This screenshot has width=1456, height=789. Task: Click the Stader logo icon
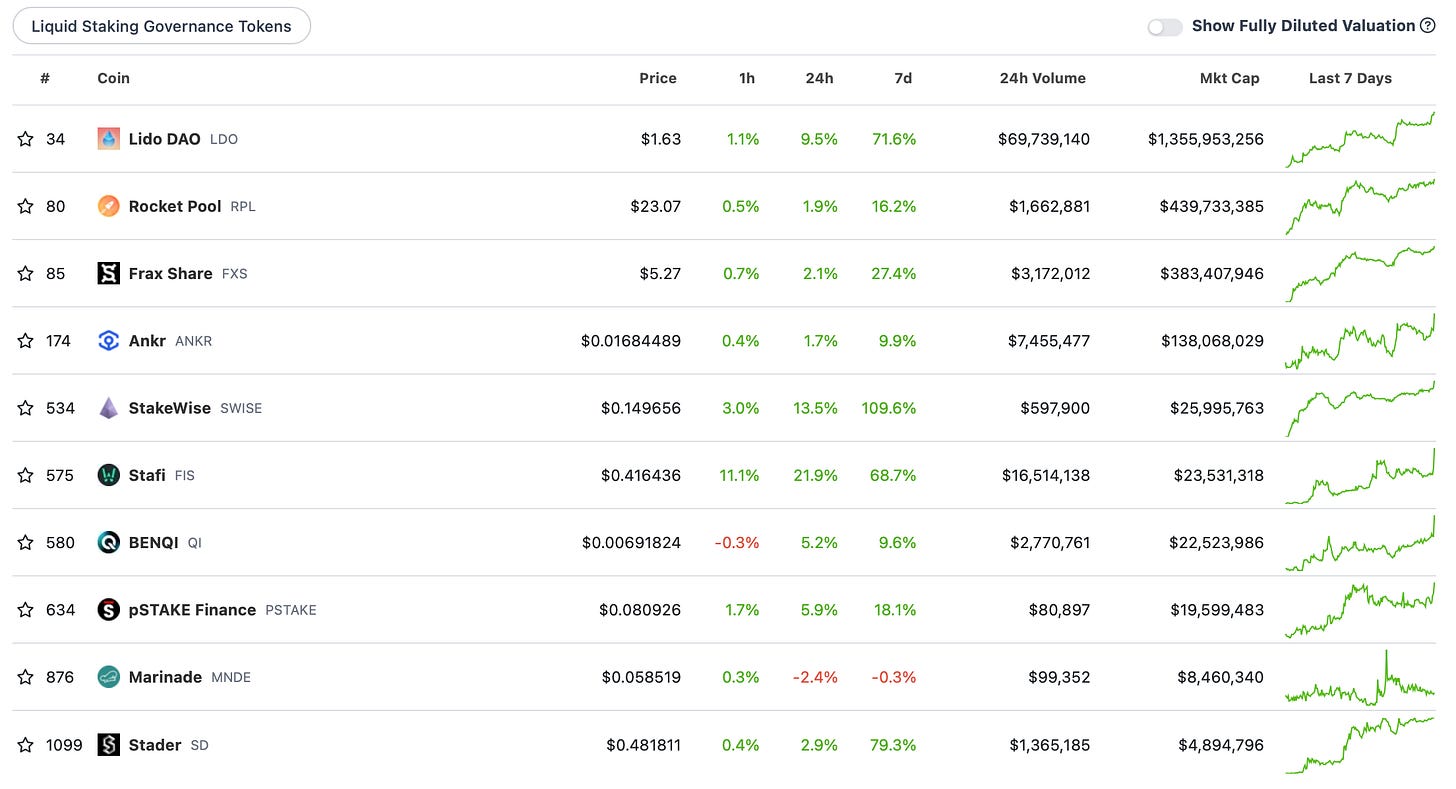click(x=109, y=745)
